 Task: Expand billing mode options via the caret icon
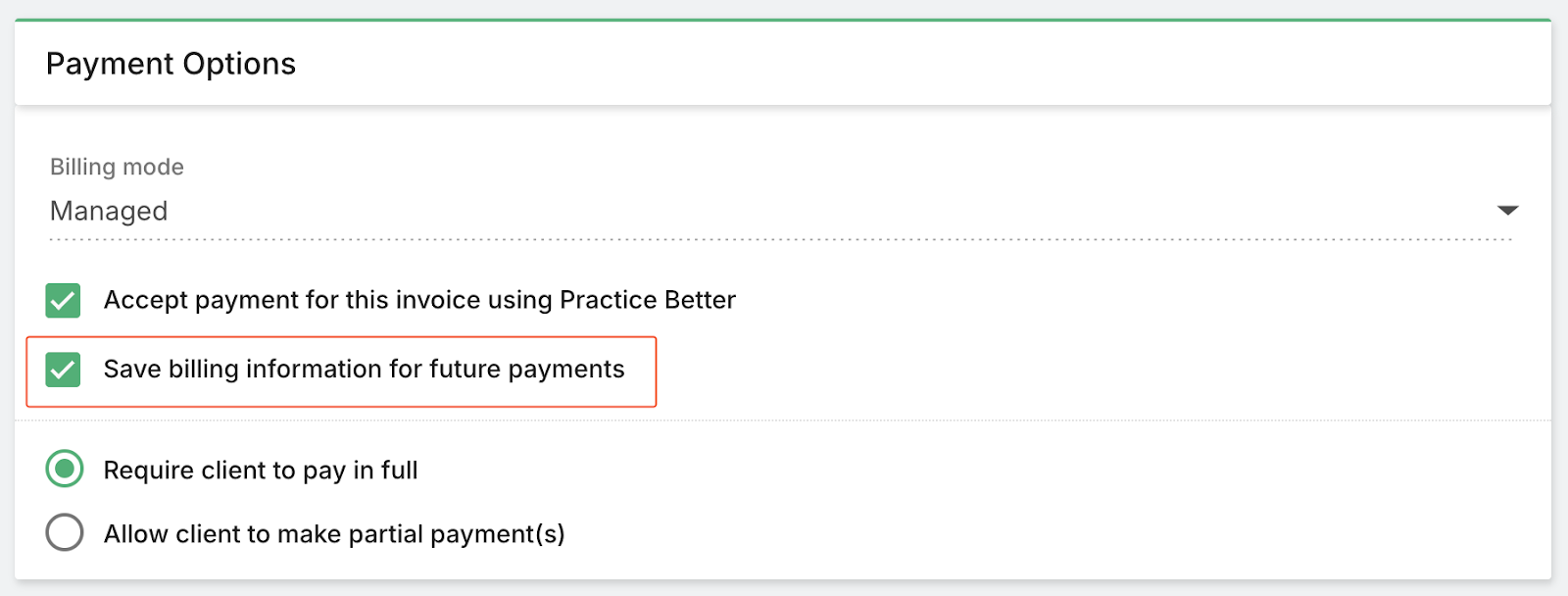(x=1507, y=211)
